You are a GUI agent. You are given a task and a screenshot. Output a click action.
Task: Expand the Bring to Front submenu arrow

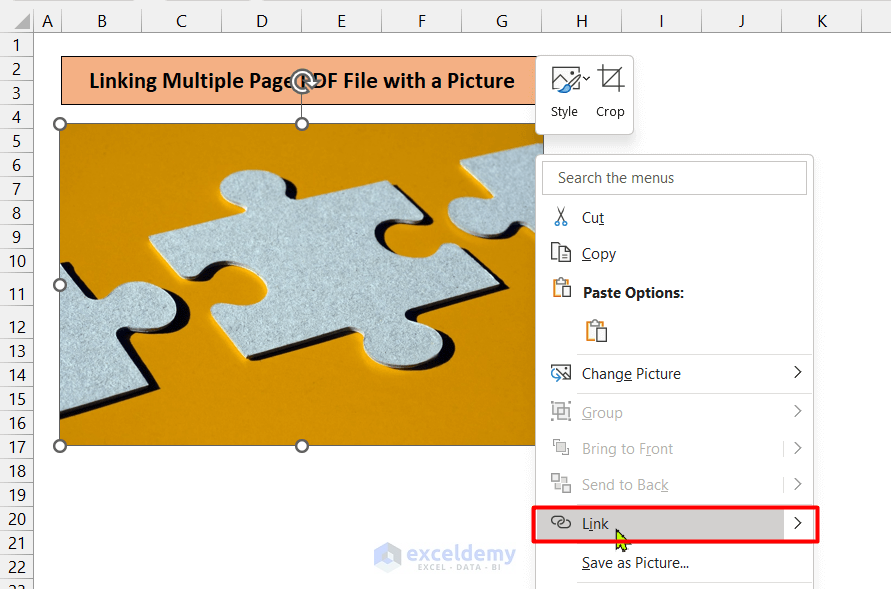[x=798, y=448]
